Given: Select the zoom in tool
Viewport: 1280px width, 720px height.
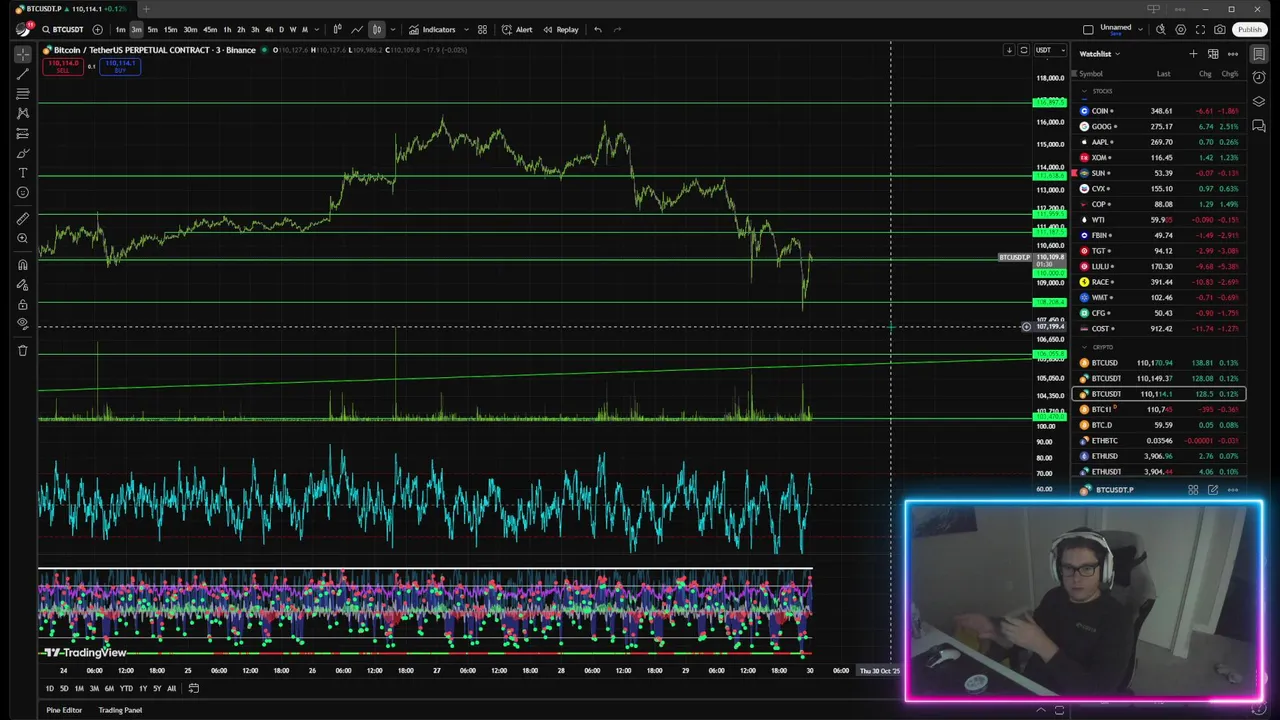Looking at the screenshot, I should [22, 238].
